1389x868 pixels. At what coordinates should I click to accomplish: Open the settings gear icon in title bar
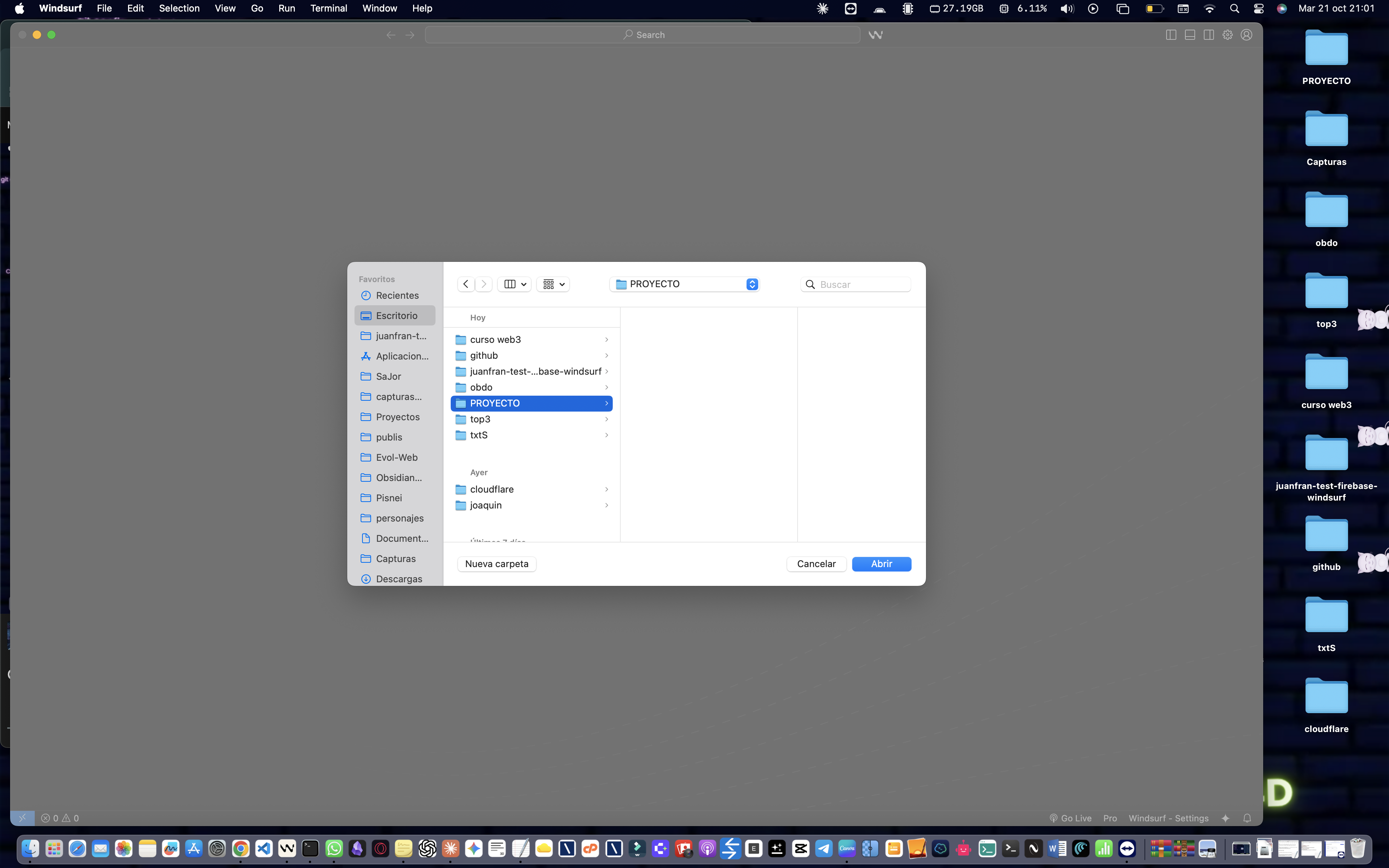[1228, 35]
